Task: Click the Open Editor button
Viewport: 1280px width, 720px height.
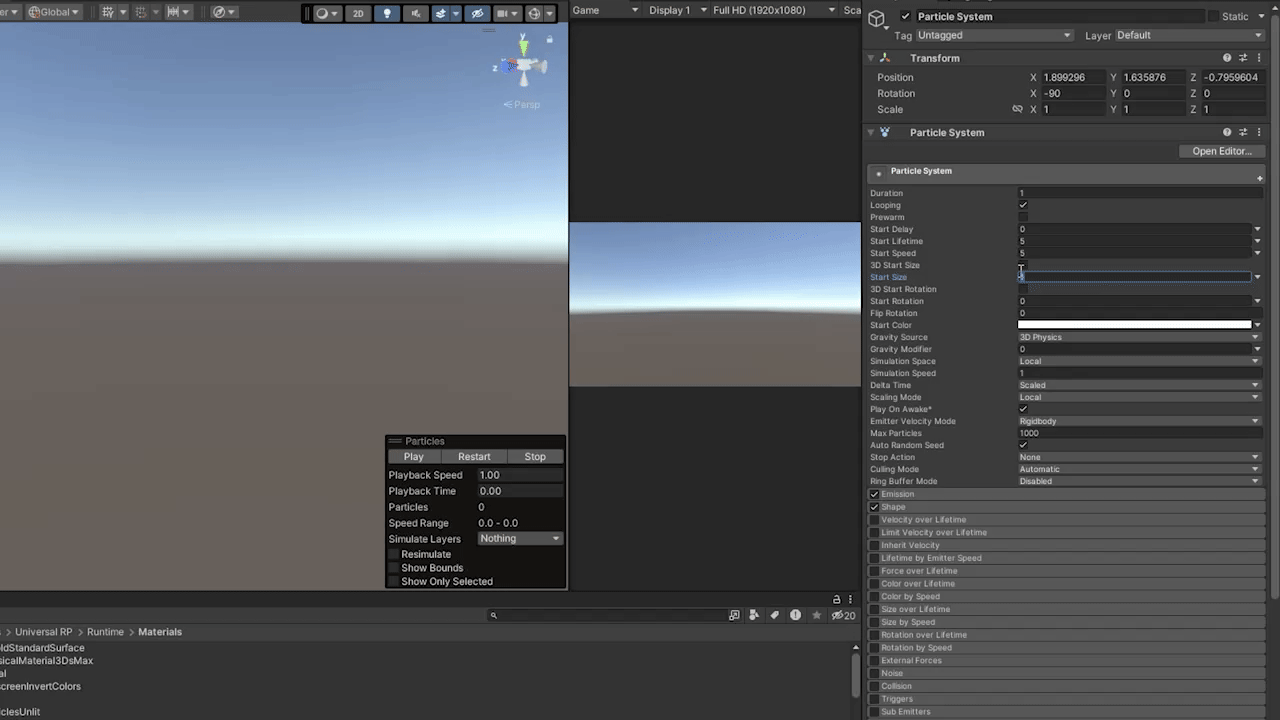Action: pyautogui.click(x=1221, y=151)
